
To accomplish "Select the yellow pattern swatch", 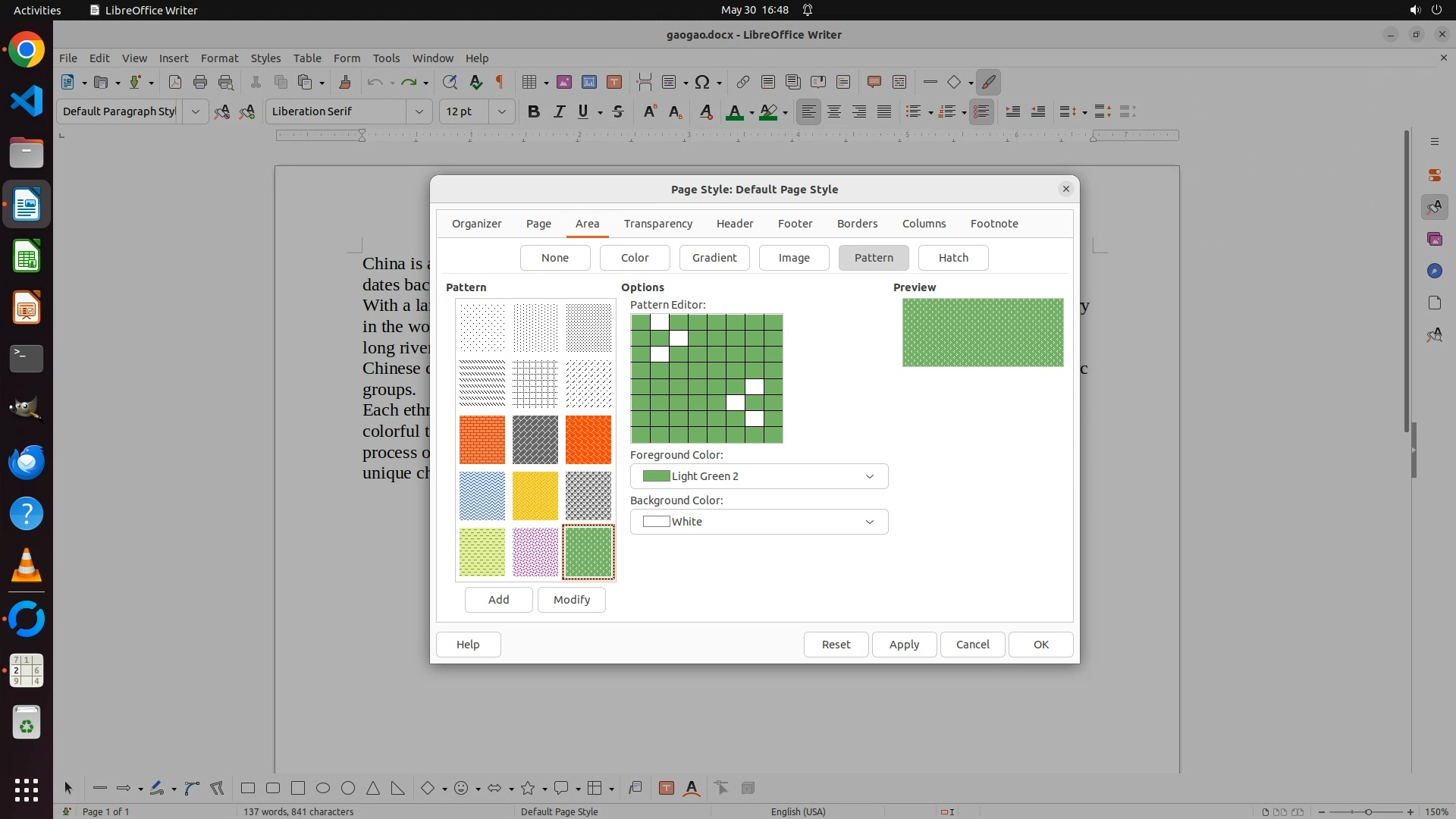I will [535, 496].
